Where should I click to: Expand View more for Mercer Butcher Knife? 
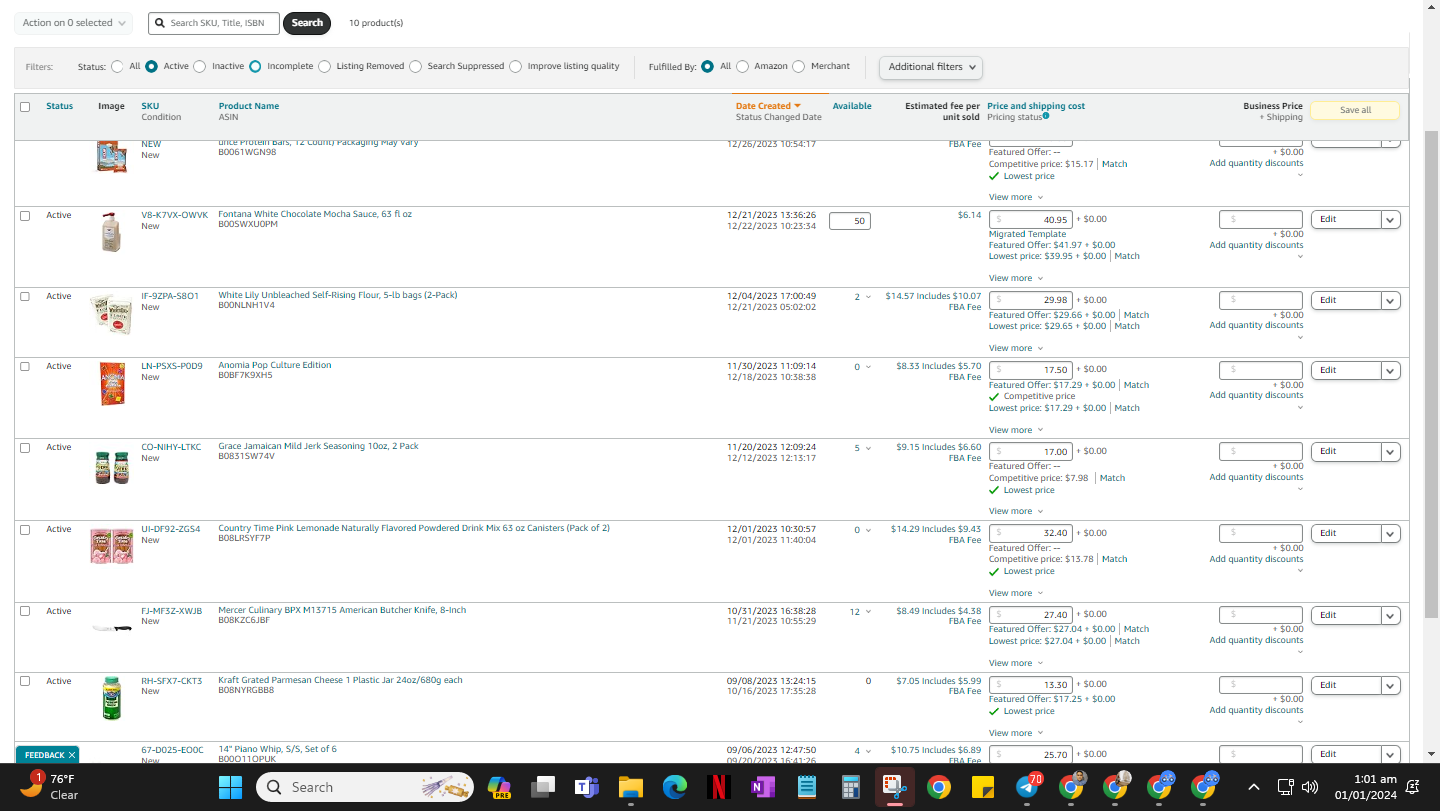pos(1016,664)
